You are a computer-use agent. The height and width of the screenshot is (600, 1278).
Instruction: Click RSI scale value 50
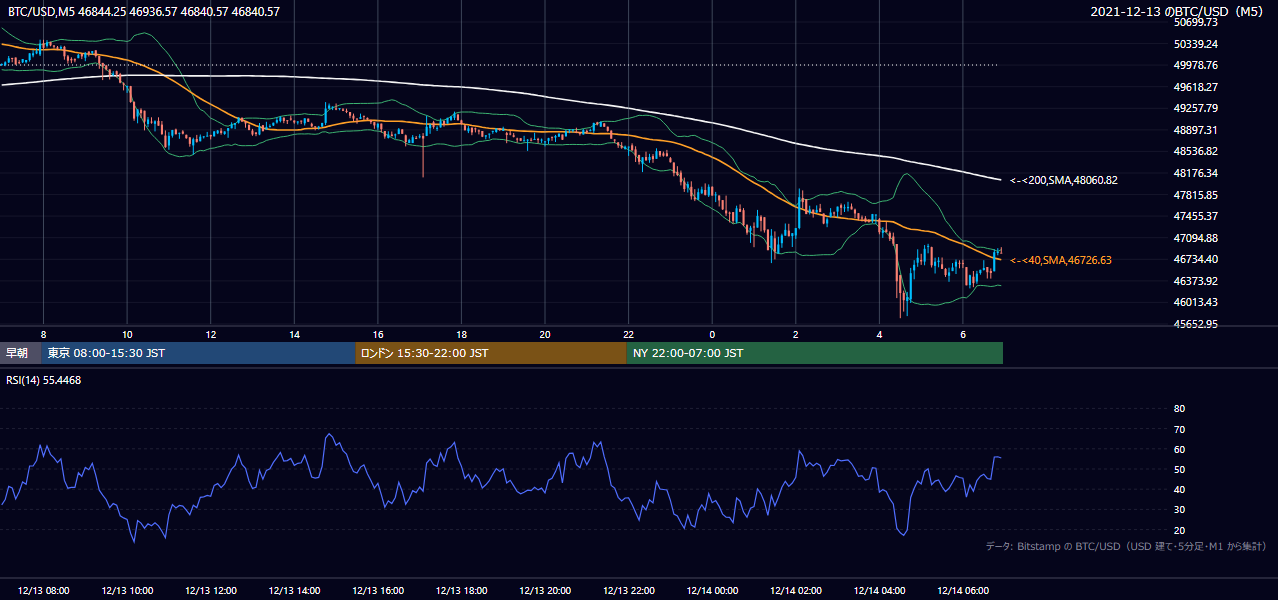[1179, 469]
